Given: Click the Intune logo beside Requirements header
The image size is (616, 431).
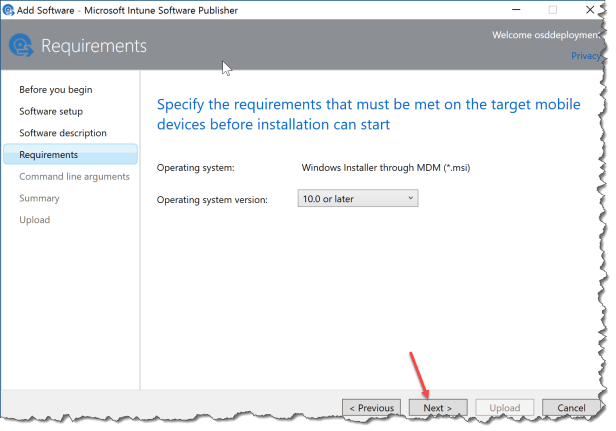Looking at the screenshot, I should [x=21, y=46].
